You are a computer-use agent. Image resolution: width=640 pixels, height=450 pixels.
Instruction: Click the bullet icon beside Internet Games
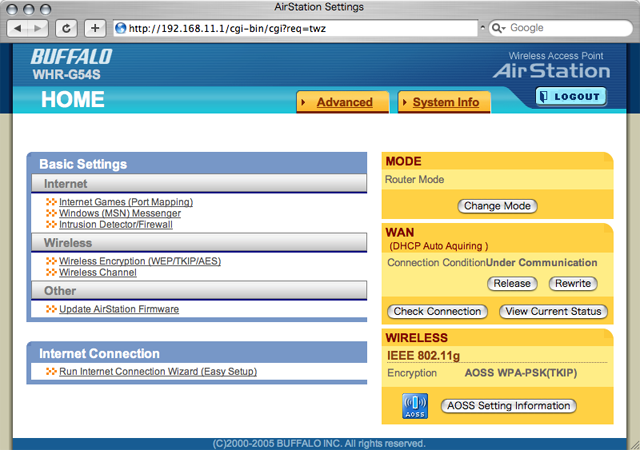coord(51,202)
